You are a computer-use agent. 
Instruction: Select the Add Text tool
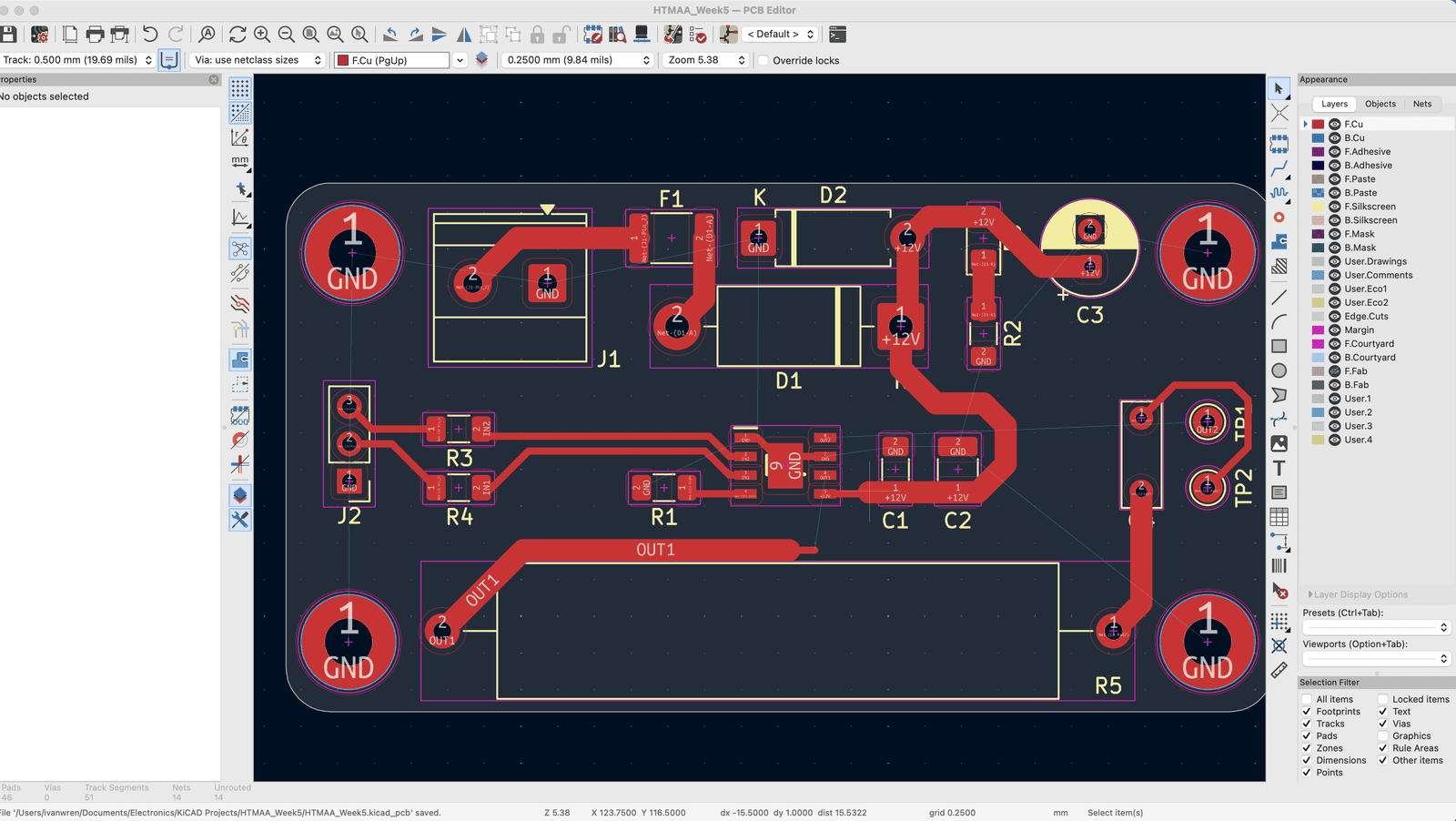(x=1279, y=468)
